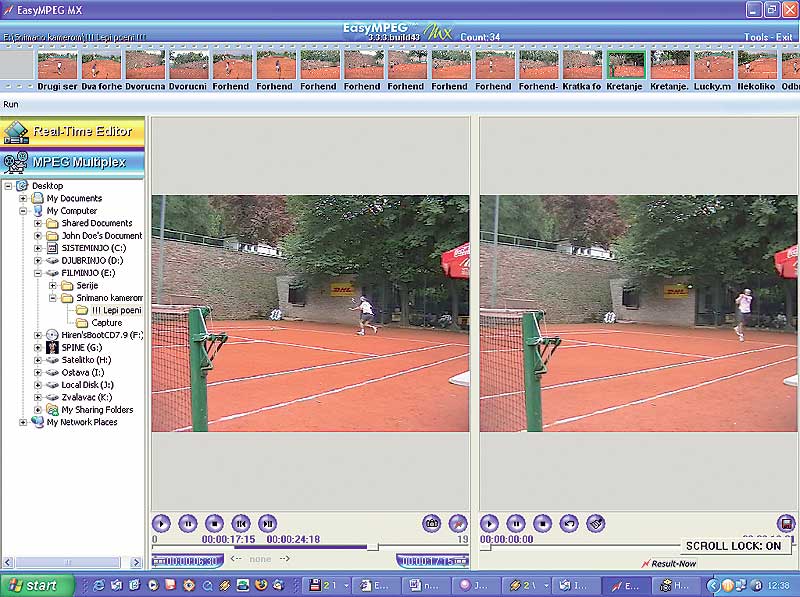Expand the My Documents tree node

23,198
